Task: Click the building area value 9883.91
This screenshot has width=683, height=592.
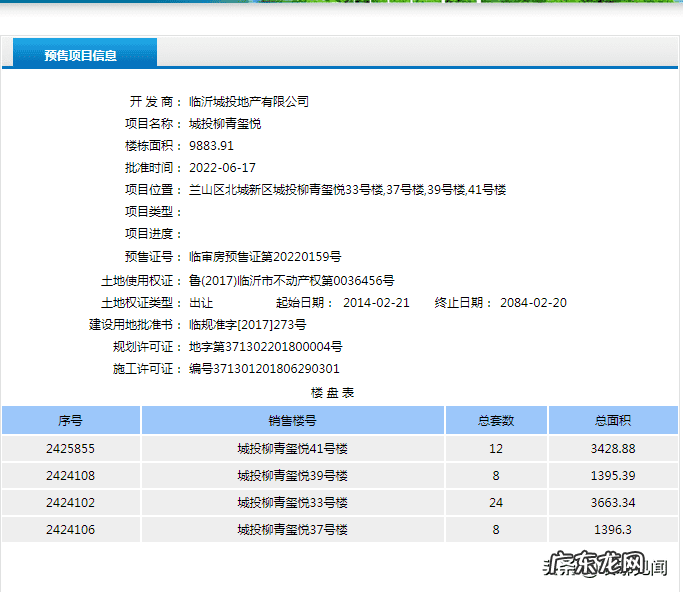Action: click(x=211, y=146)
